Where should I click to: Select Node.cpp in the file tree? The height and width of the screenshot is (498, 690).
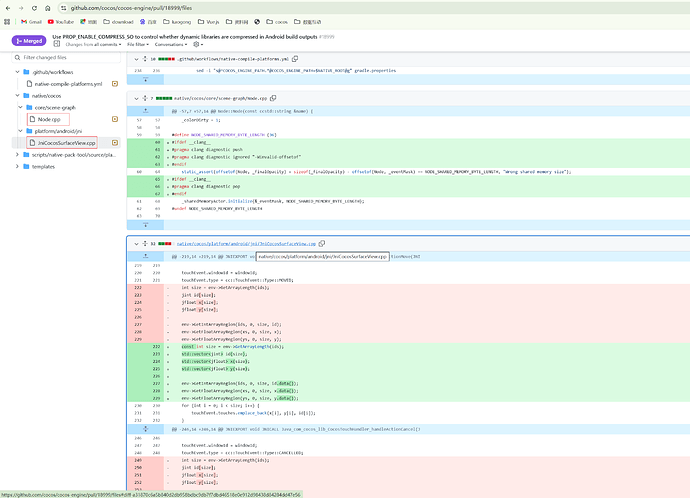pyautogui.click(x=48, y=119)
